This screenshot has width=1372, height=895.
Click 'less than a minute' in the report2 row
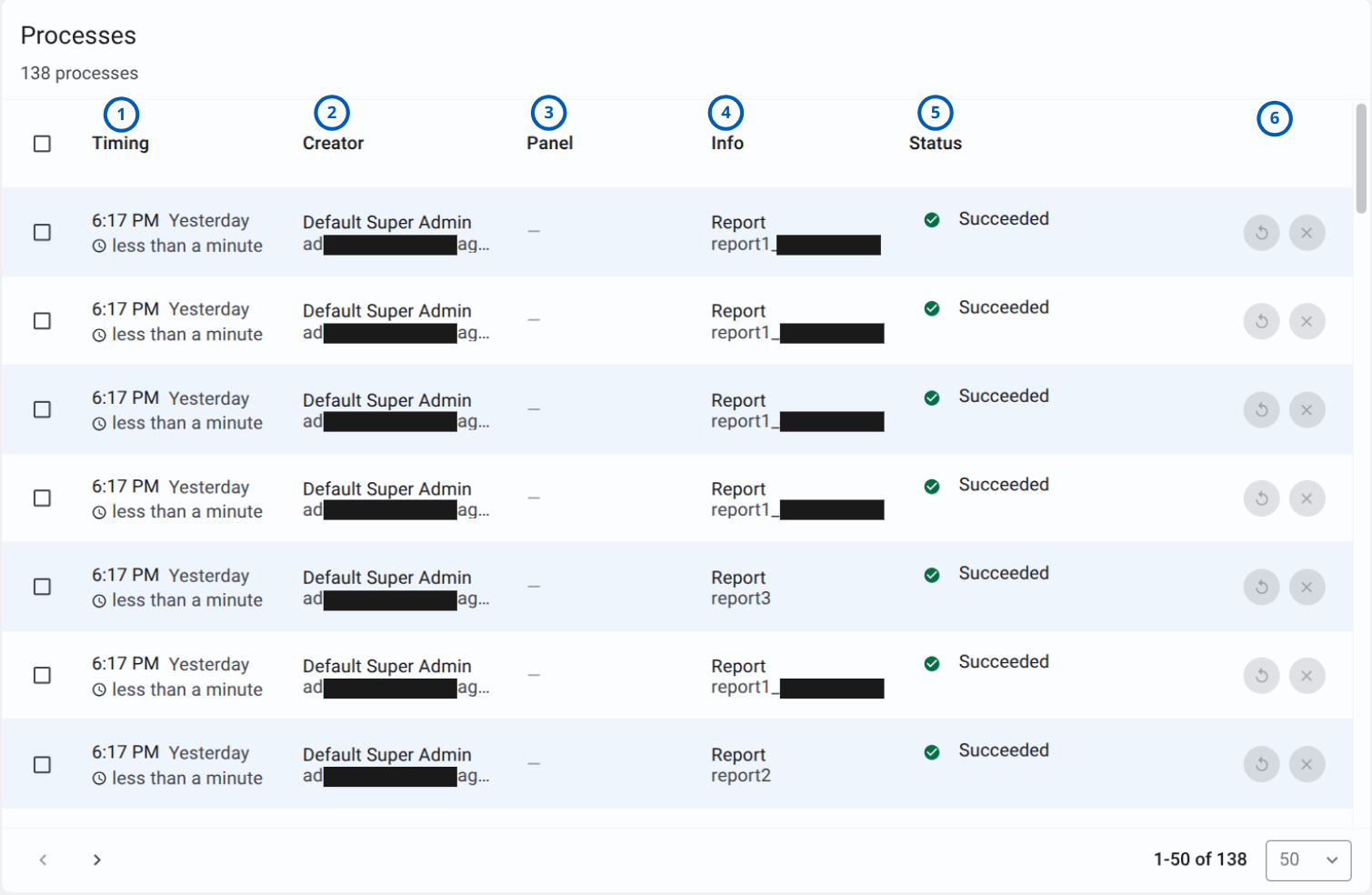(x=187, y=779)
